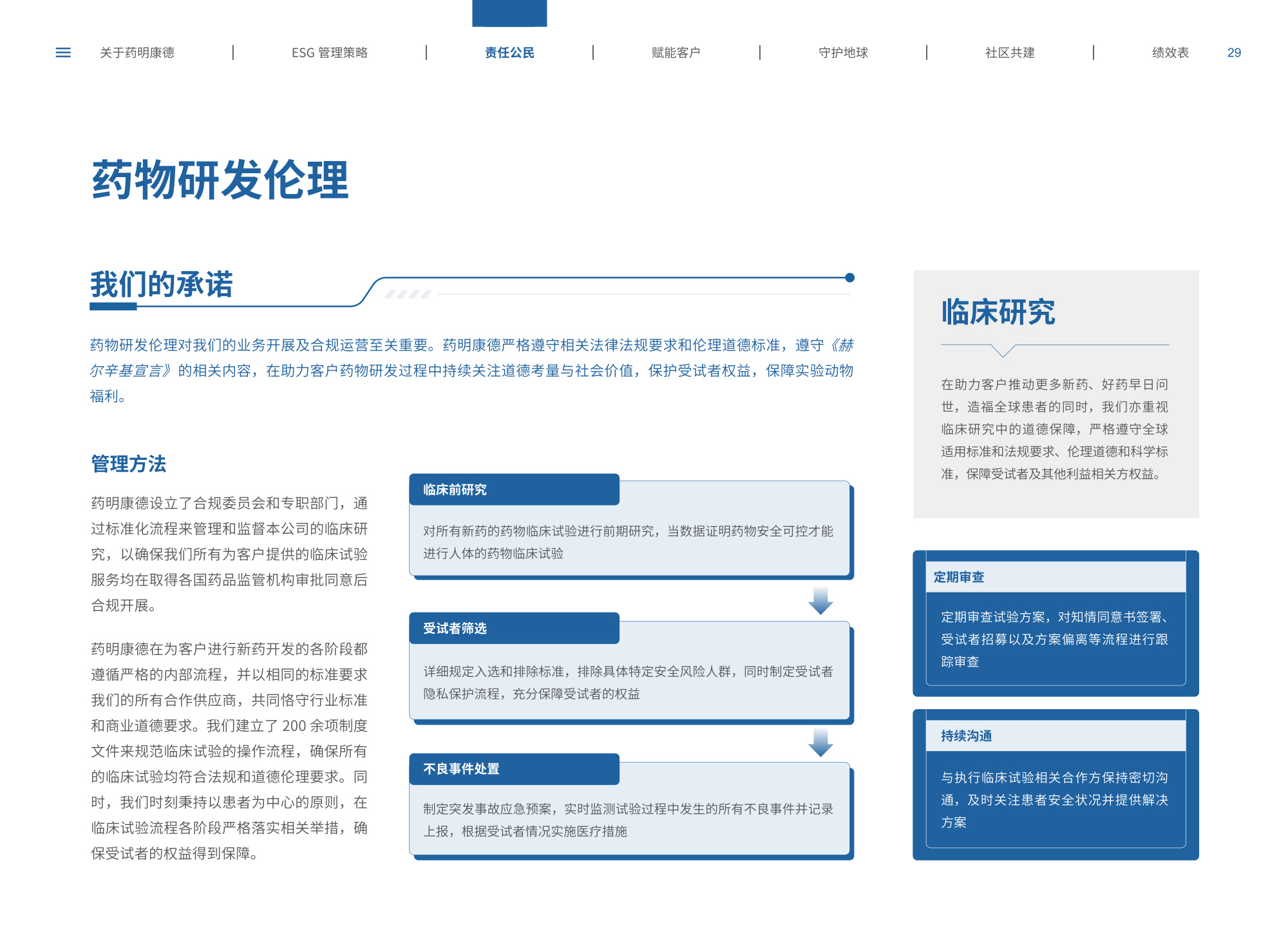Viewport: 1288px width, 950px height.
Task: Click the 临床研究 sidebar heading
Action: 998,312
